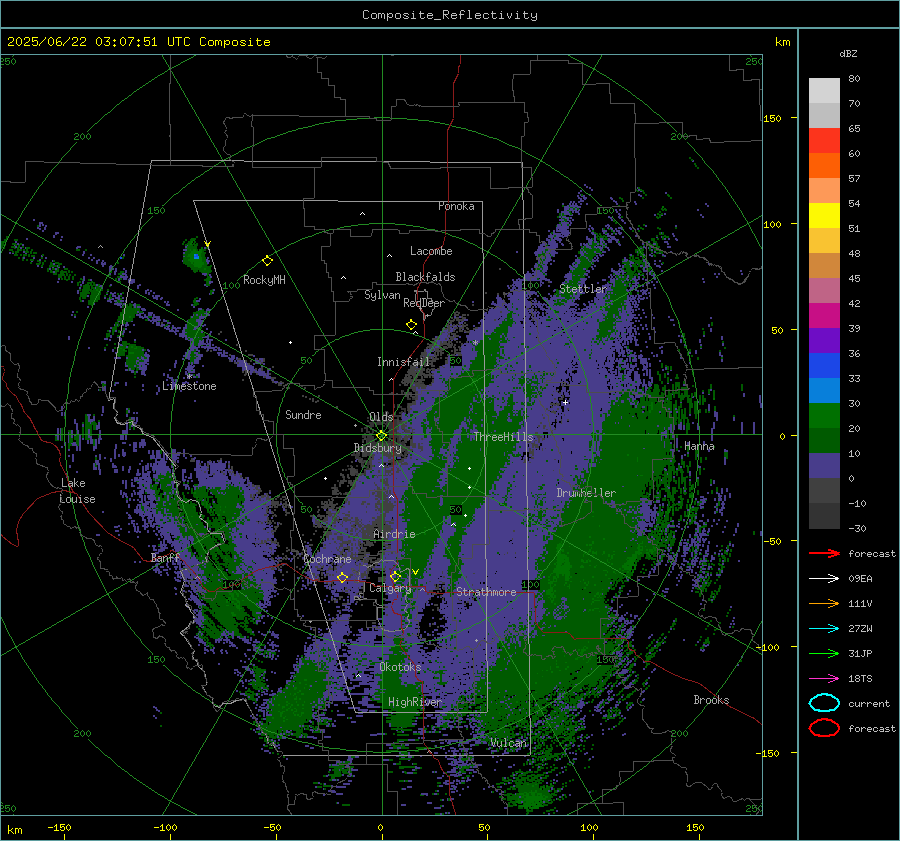Image resolution: width=900 pixels, height=841 pixels.
Task: Click the RockyMH label
Action: click(x=264, y=280)
